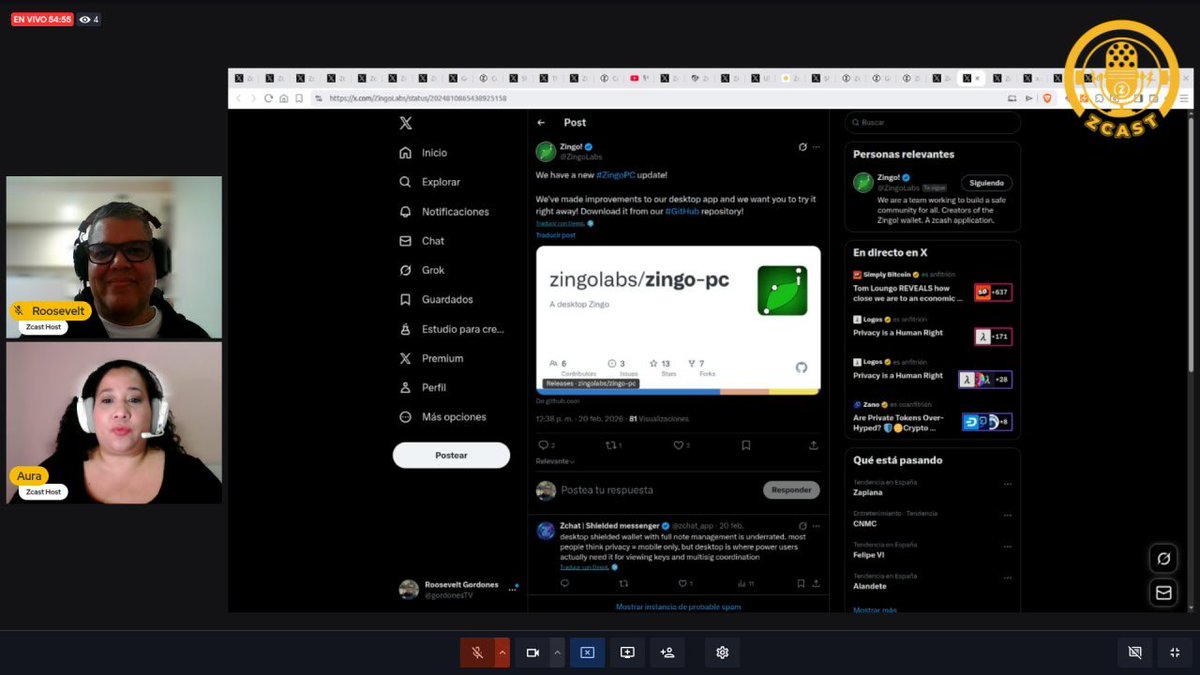Screen dimensions: 1200x675
Task: Bookmark Zingo's post
Action: click(x=746, y=445)
